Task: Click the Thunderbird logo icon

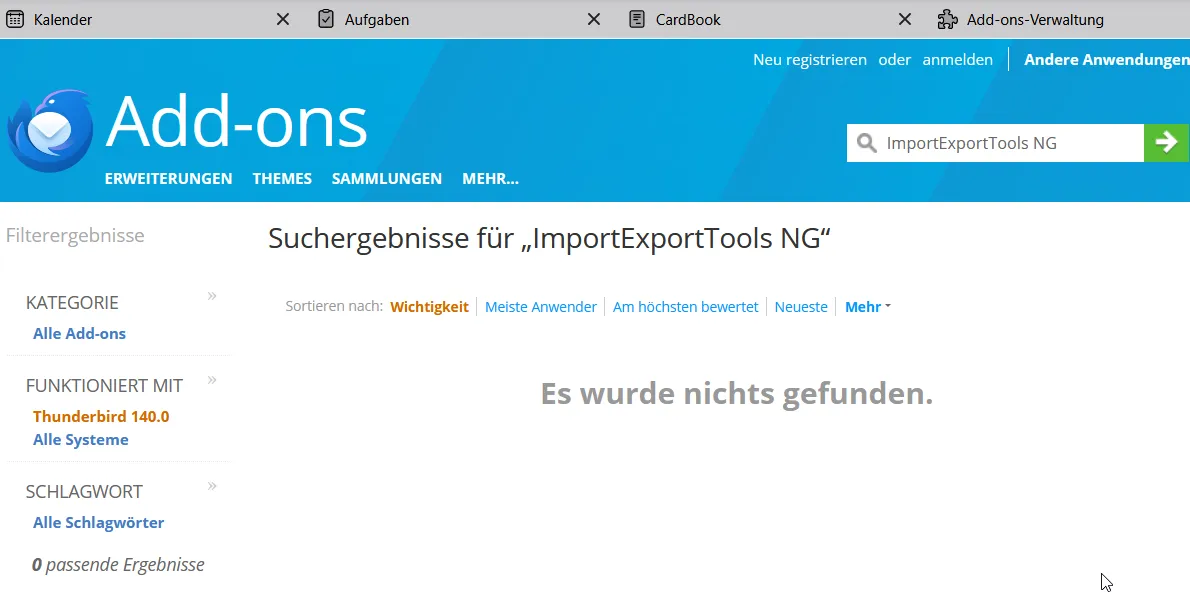Action: pyautogui.click(x=50, y=130)
